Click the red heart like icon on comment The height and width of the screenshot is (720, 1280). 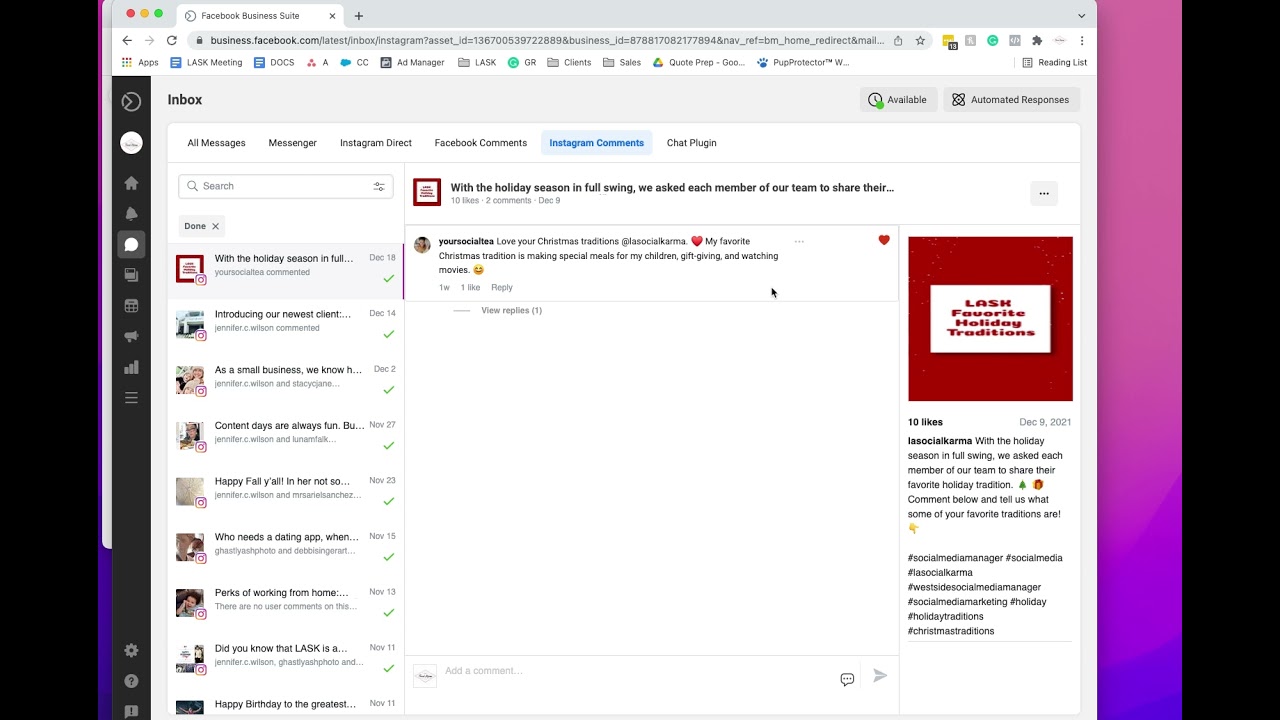click(x=884, y=240)
